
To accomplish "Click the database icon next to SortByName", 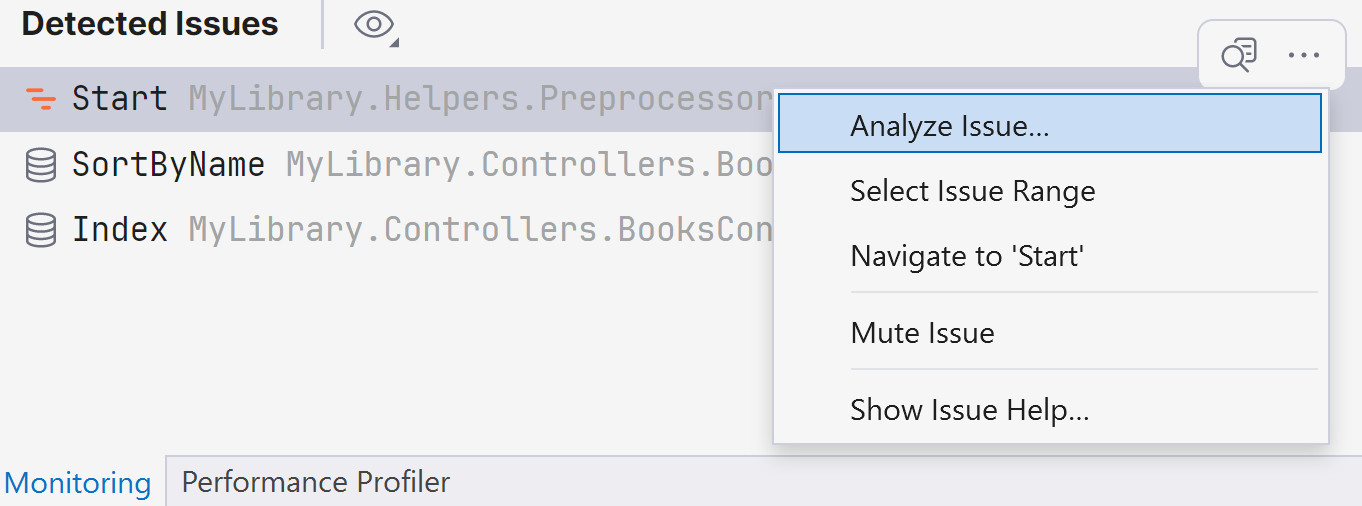I will [41, 165].
